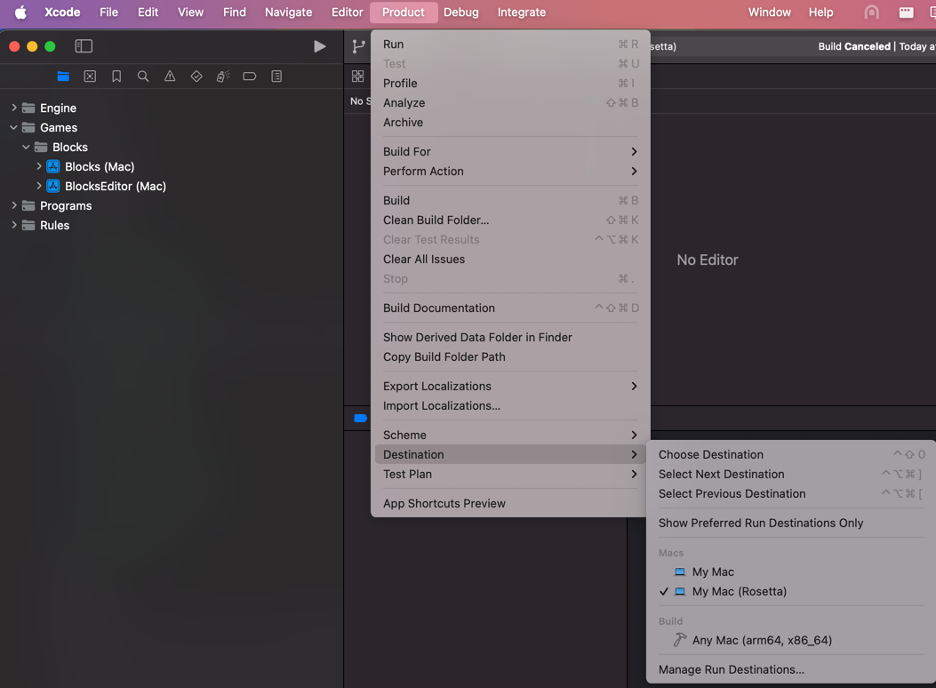Click the menu bar icon right of Help
Image resolution: width=936 pixels, height=688 pixels.
[872, 12]
